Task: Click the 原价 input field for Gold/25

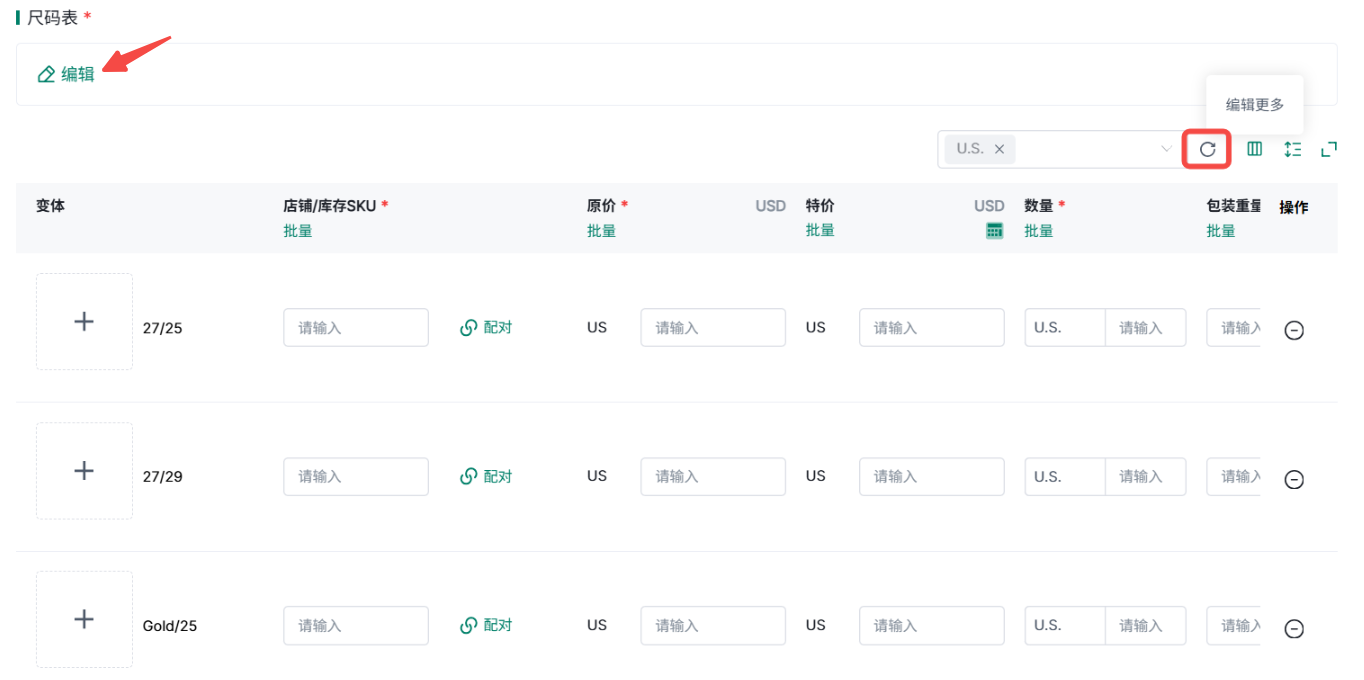Action: point(712,625)
